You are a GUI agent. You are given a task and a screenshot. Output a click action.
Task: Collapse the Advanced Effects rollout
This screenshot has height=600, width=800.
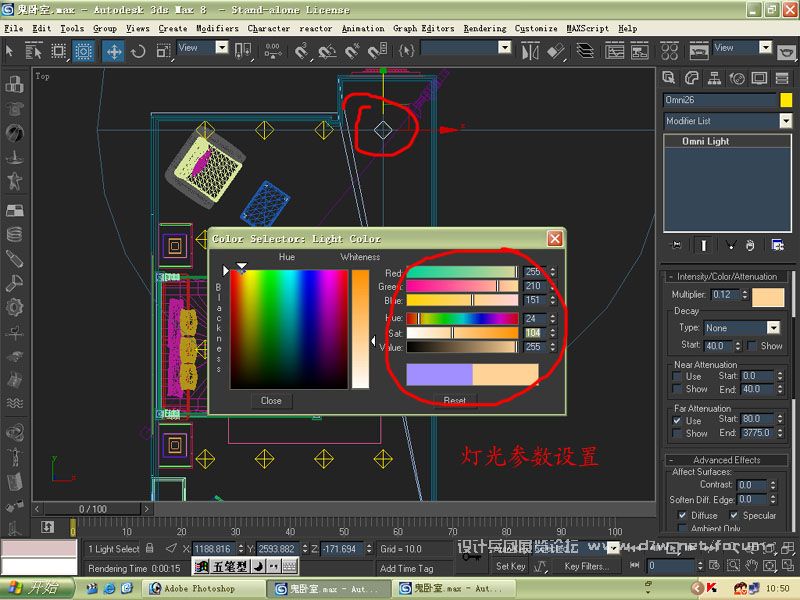click(x=727, y=460)
